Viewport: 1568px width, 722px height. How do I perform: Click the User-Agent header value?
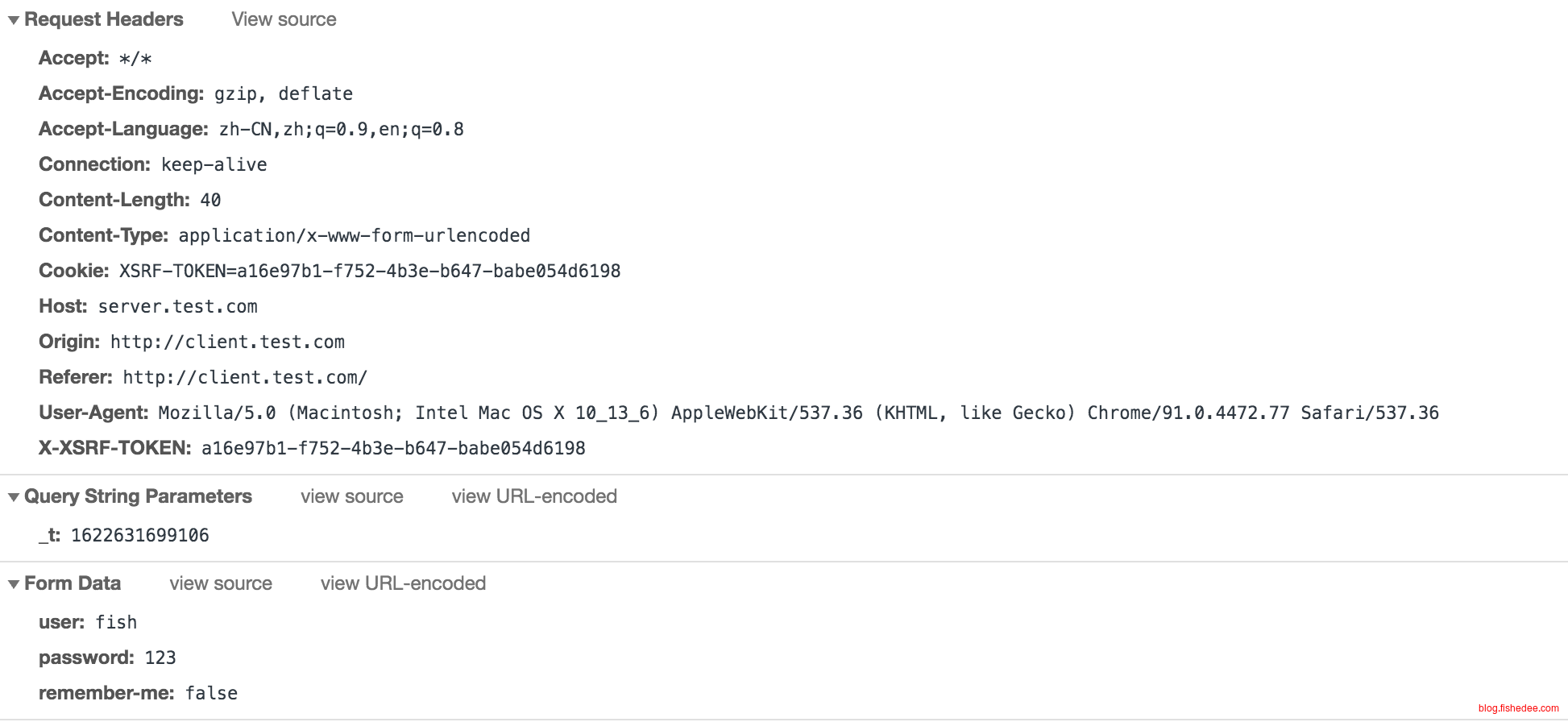coord(798,413)
